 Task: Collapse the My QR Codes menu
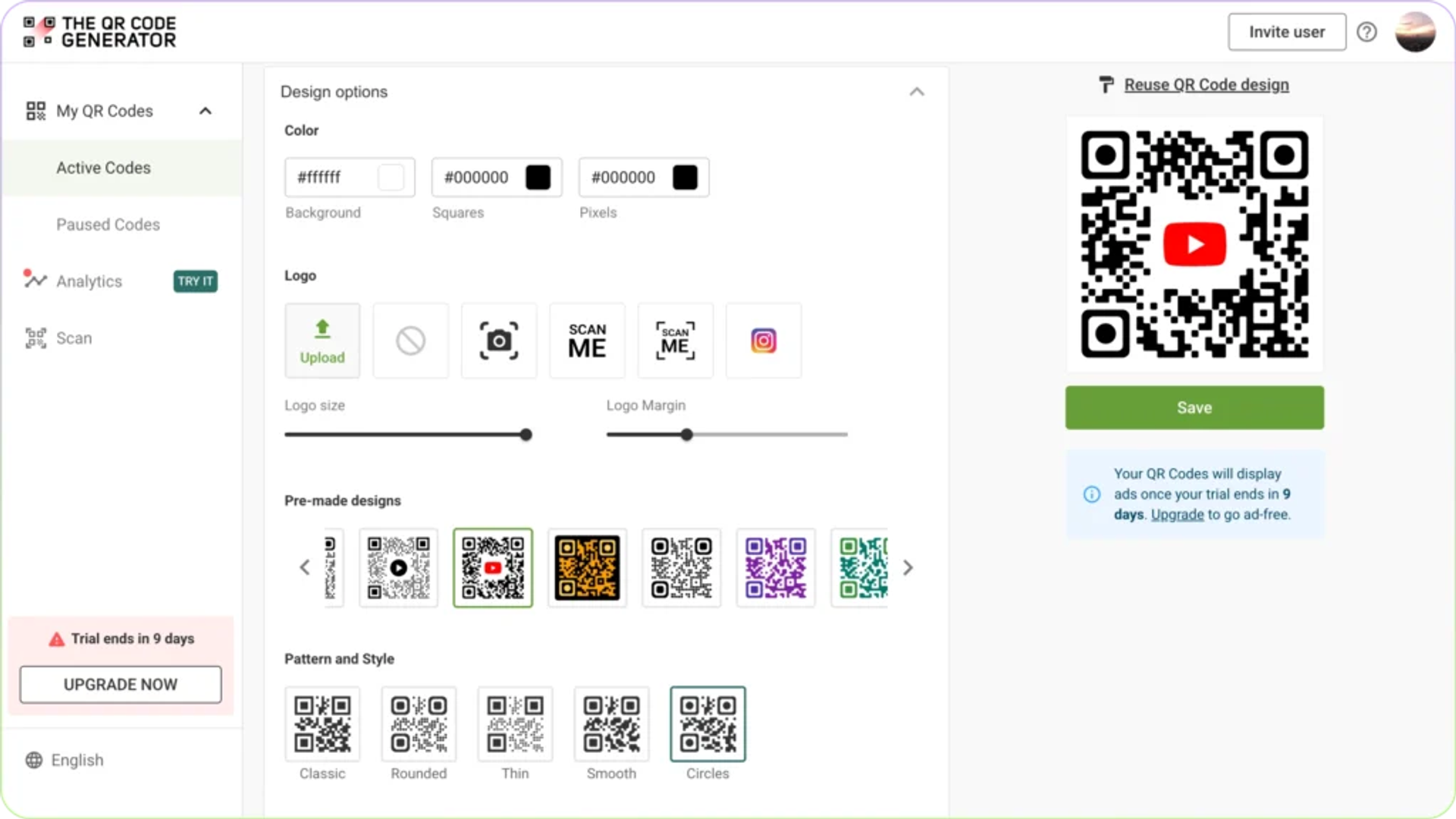tap(206, 111)
